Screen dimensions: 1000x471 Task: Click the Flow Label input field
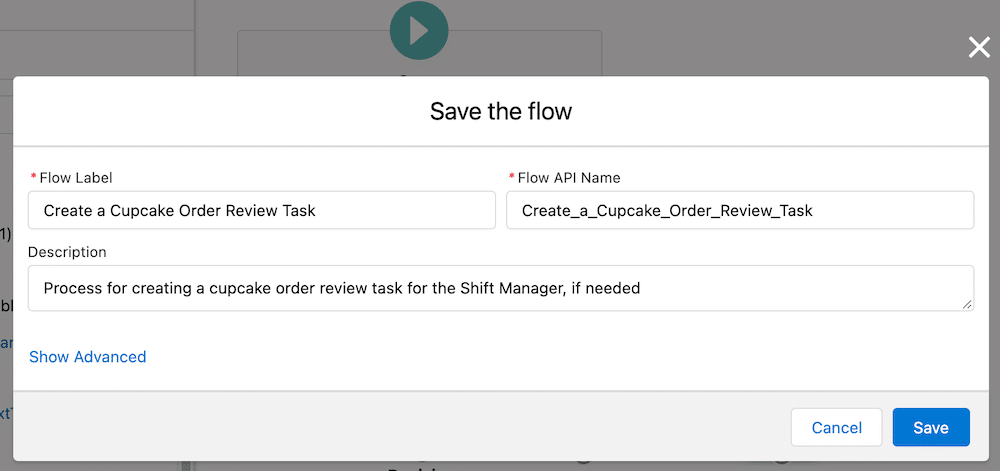point(261,210)
